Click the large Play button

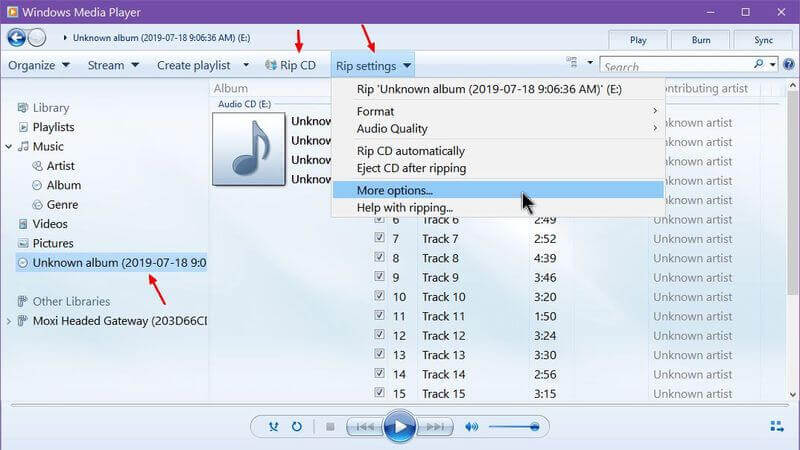click(399, 427)
